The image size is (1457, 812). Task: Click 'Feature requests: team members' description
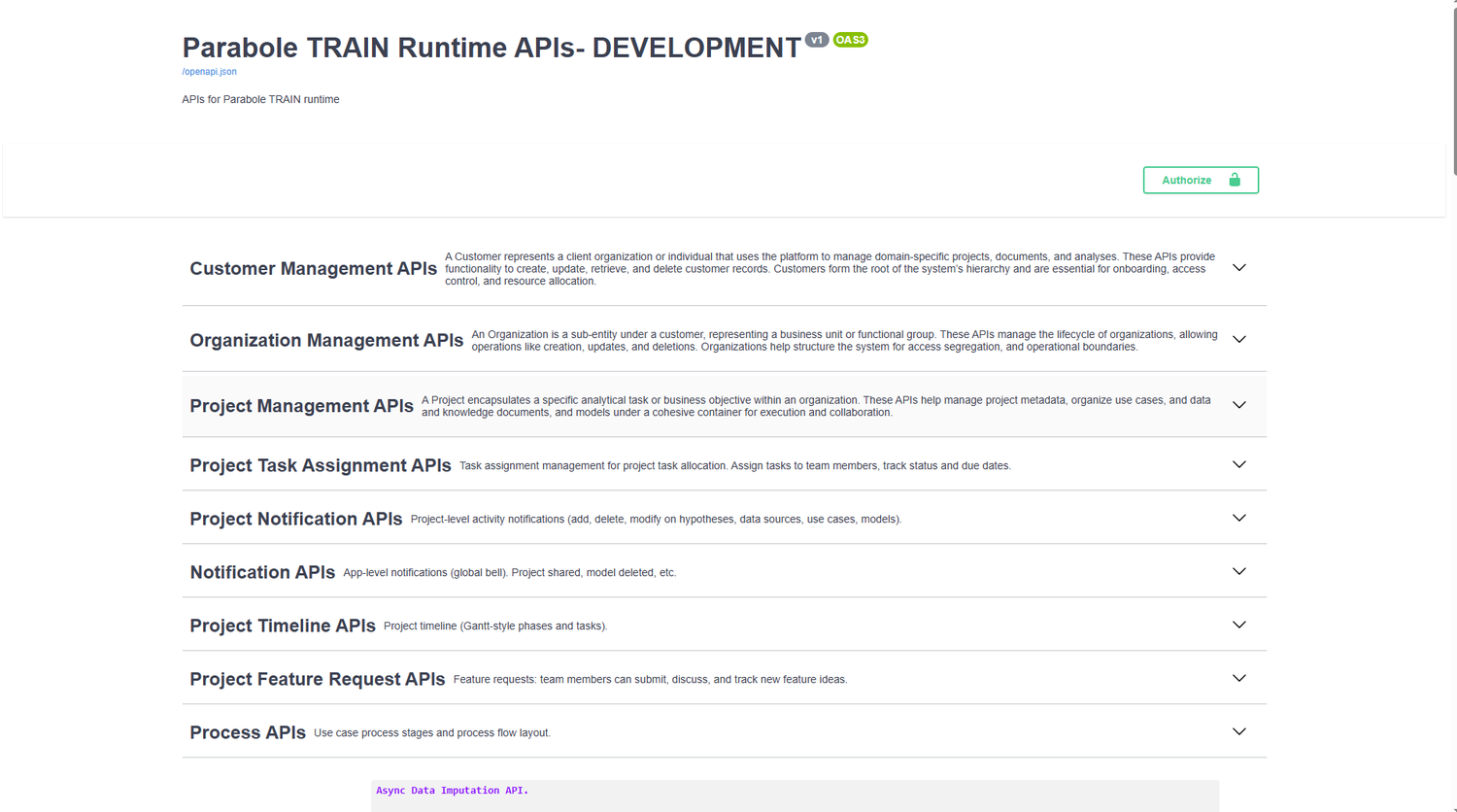(x=650, y=680)
